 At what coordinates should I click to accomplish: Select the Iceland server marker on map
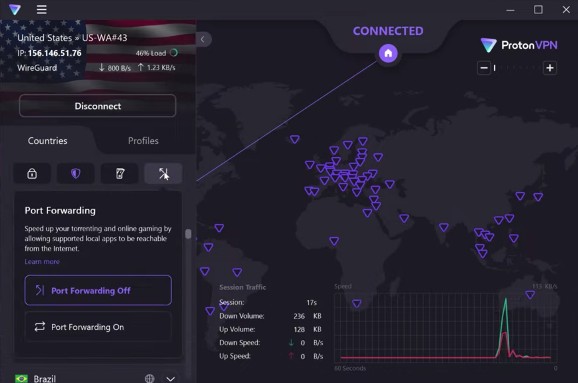(x=295, y=139)
